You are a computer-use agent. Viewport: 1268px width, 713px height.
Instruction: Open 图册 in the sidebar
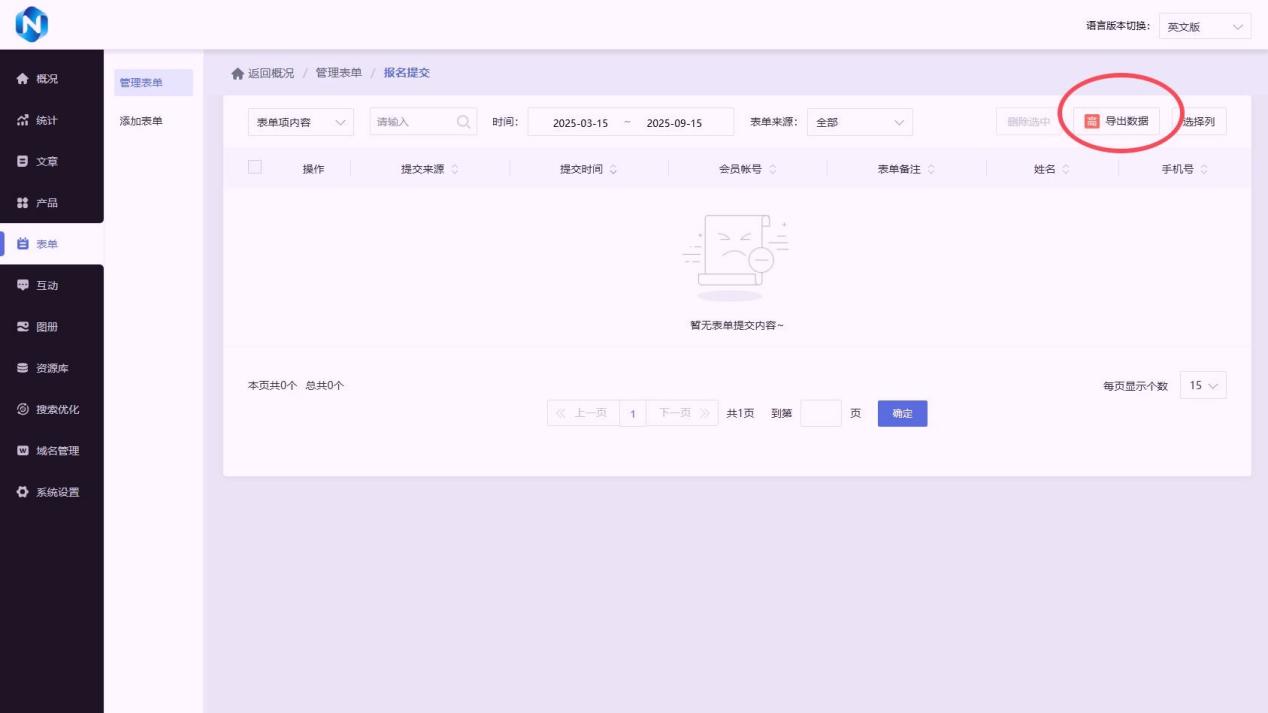click(x=46, y=327)
